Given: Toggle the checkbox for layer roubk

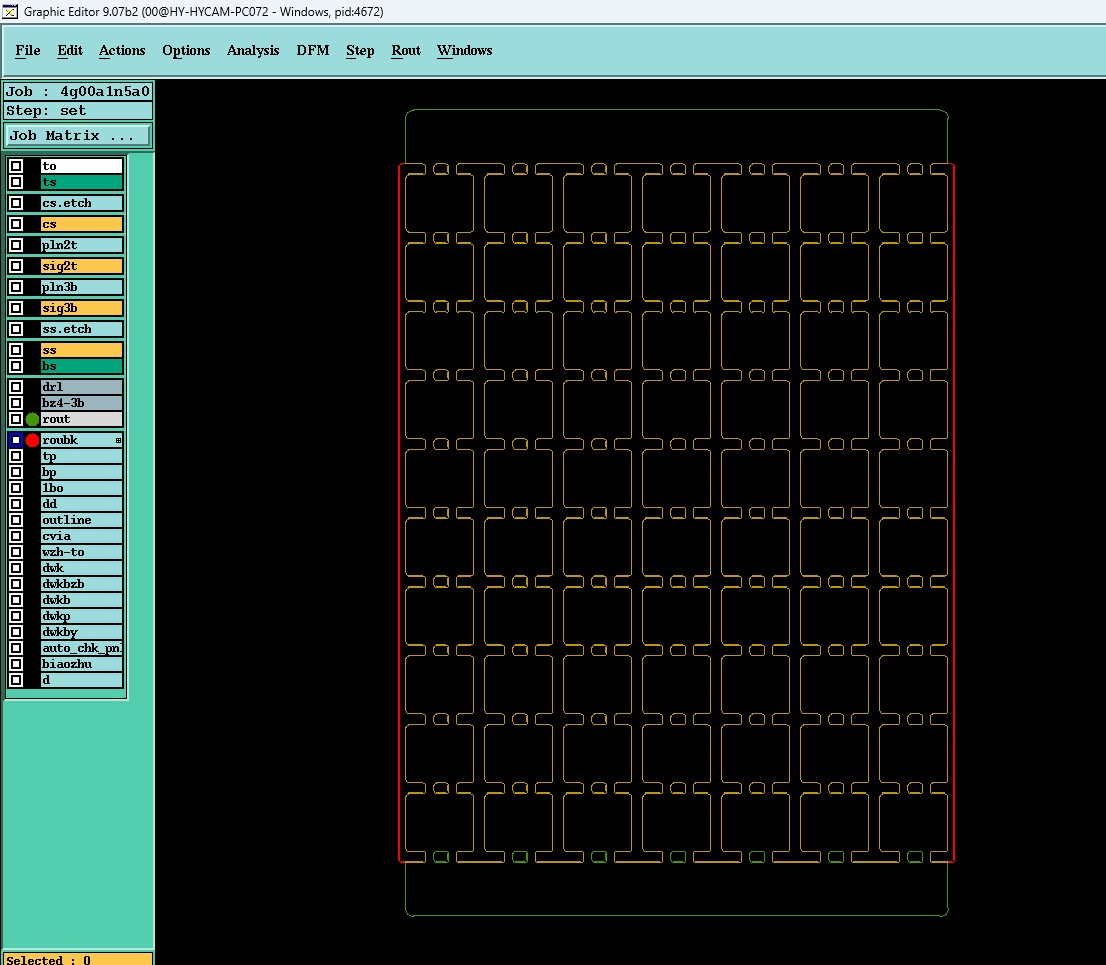Looking at the screenshot, I should click(x=16, y=441).
